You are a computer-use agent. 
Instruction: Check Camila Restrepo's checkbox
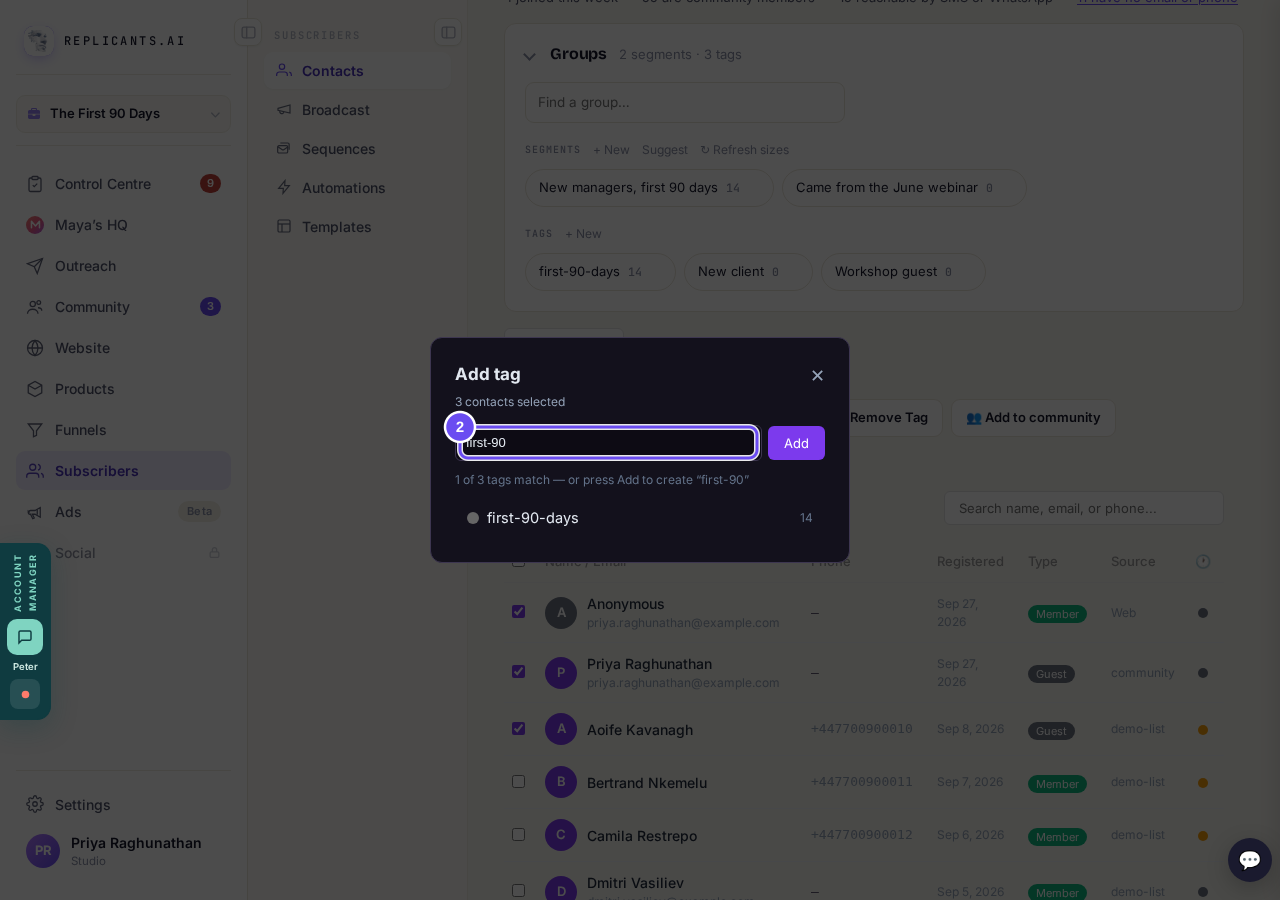[x=518, y=835]
